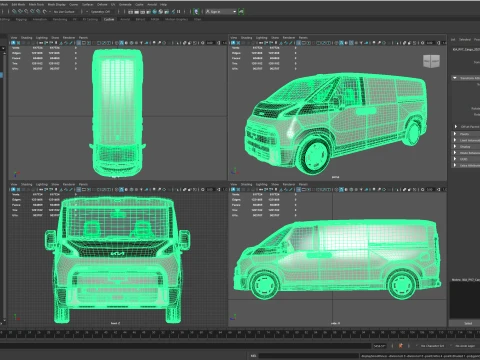480x360 pixels.
Task: Collapse the Transform Attributes section
Action: 455,78
